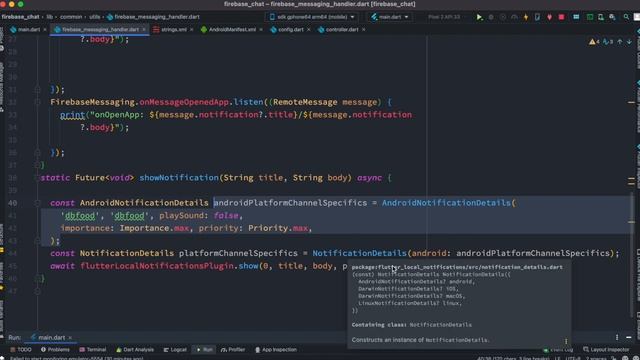Toggle the fold marker at line 43
Image resolution: width=640 pixels, height=360 pixels.
[x=38, y=241]
